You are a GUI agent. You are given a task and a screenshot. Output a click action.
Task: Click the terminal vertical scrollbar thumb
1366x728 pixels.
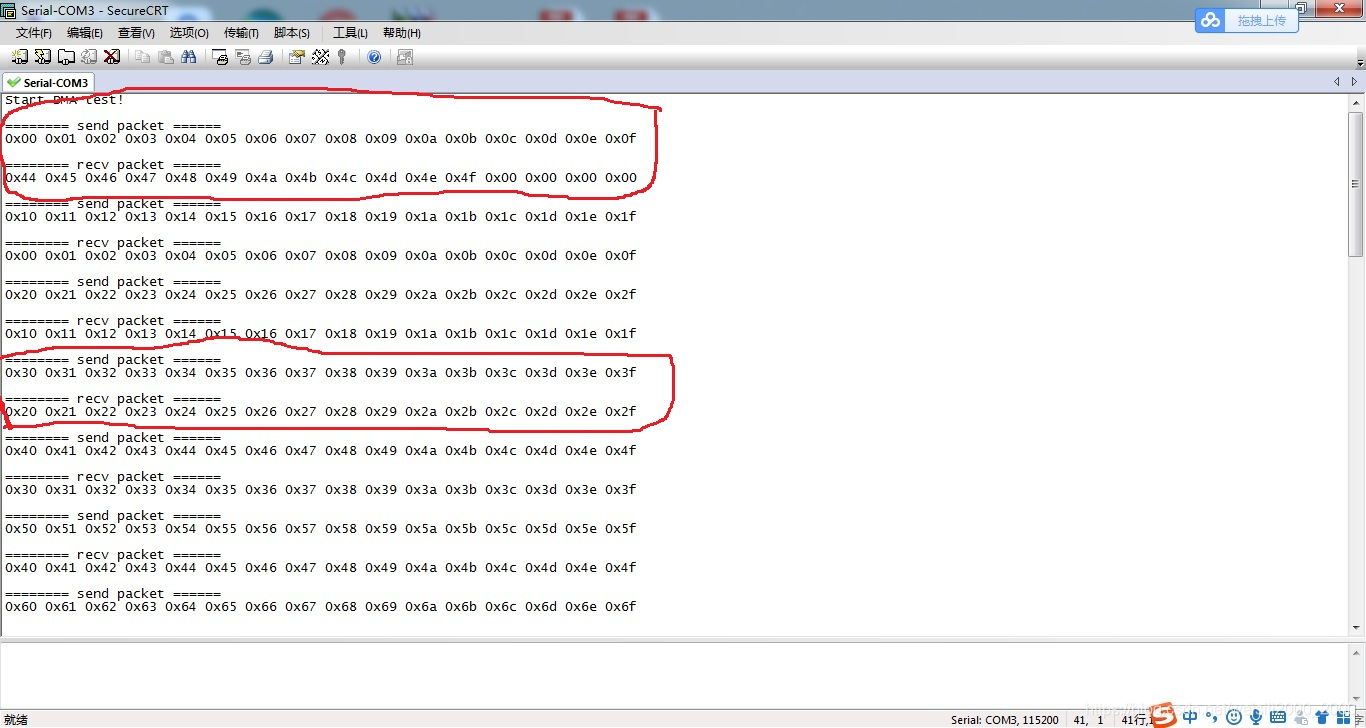(1356, 184)
